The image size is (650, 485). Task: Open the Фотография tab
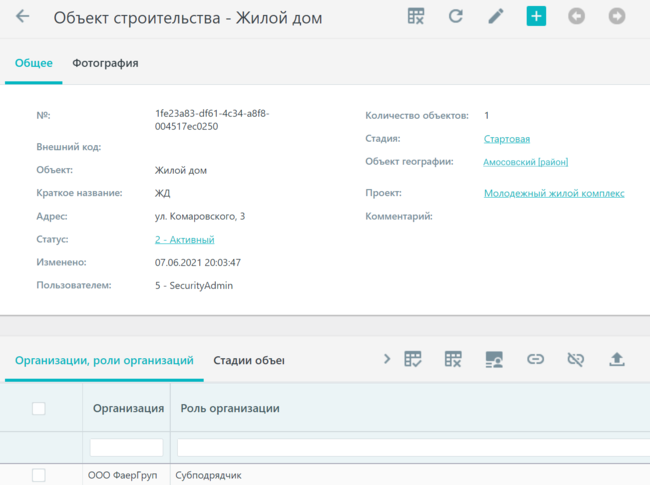click(105, 63)
